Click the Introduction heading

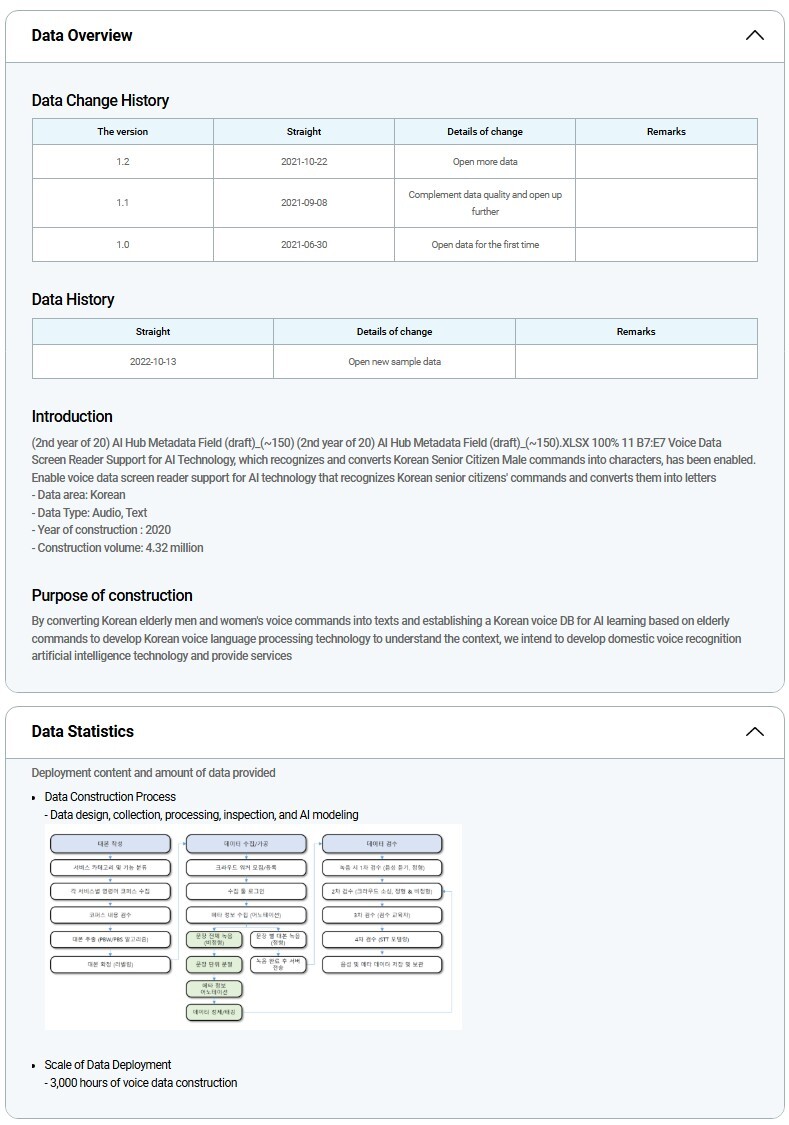click(x=72, y=417)
